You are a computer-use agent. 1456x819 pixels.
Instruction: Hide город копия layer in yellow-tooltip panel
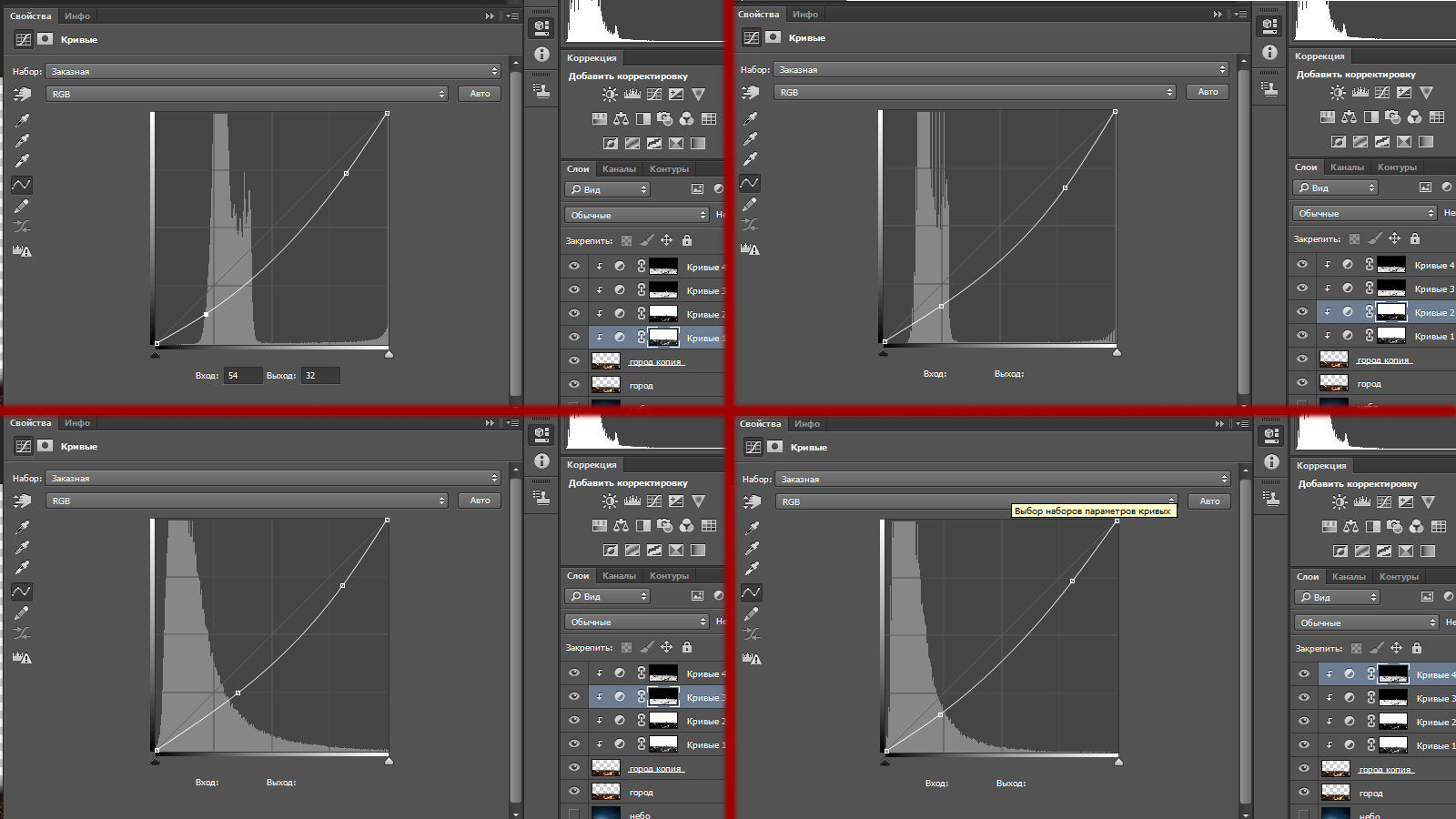[x=1304, y=769]
